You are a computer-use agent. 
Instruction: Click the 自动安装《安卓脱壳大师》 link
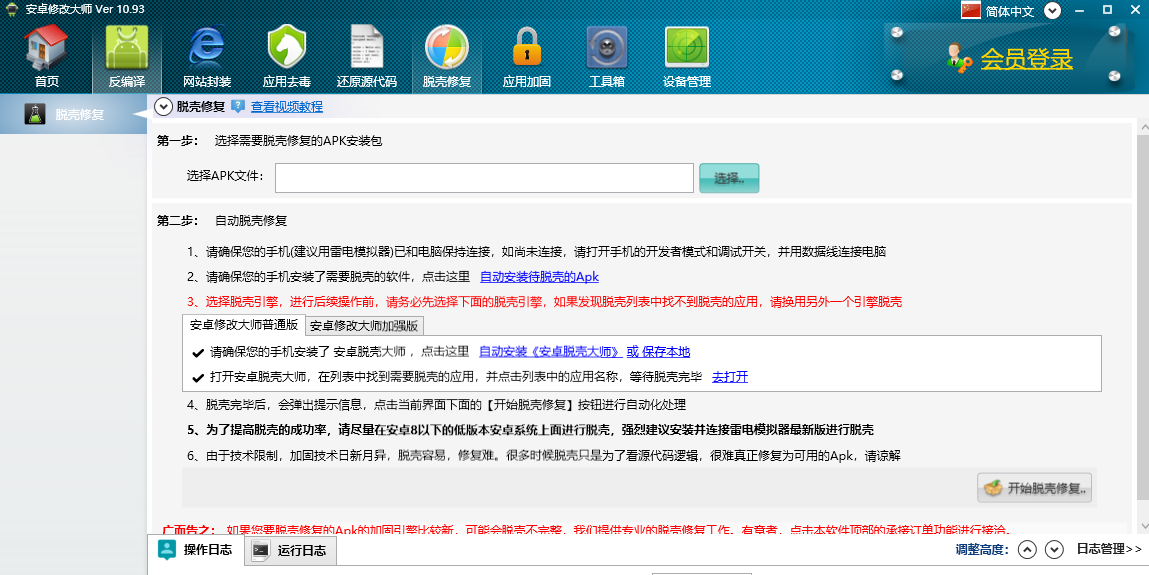[x=550, y=352]
